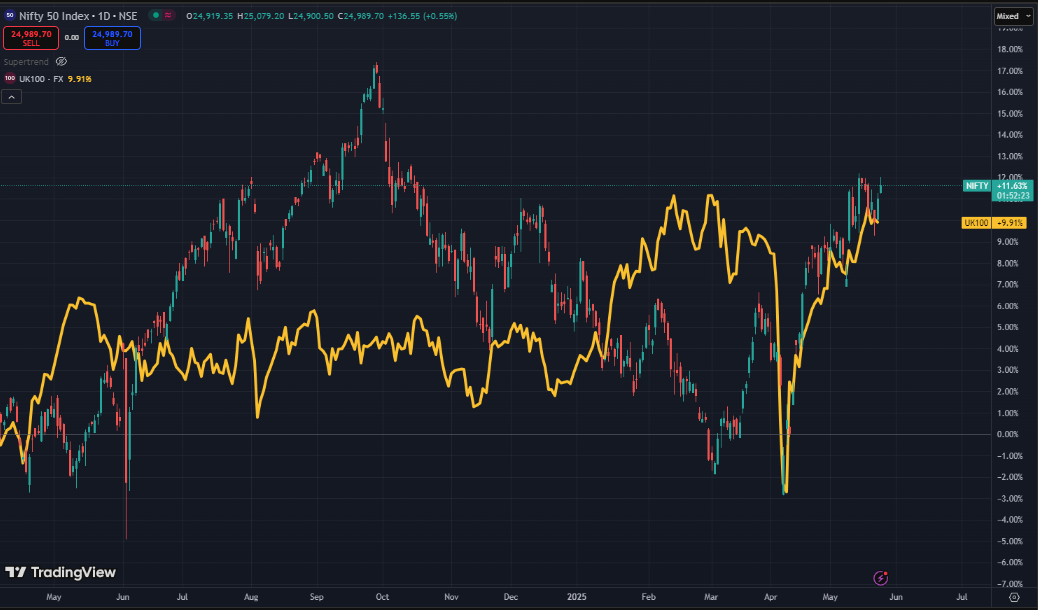
Task: Click the 2025 label on time axis
Action: pyautogui.click(x=577, y=597)
